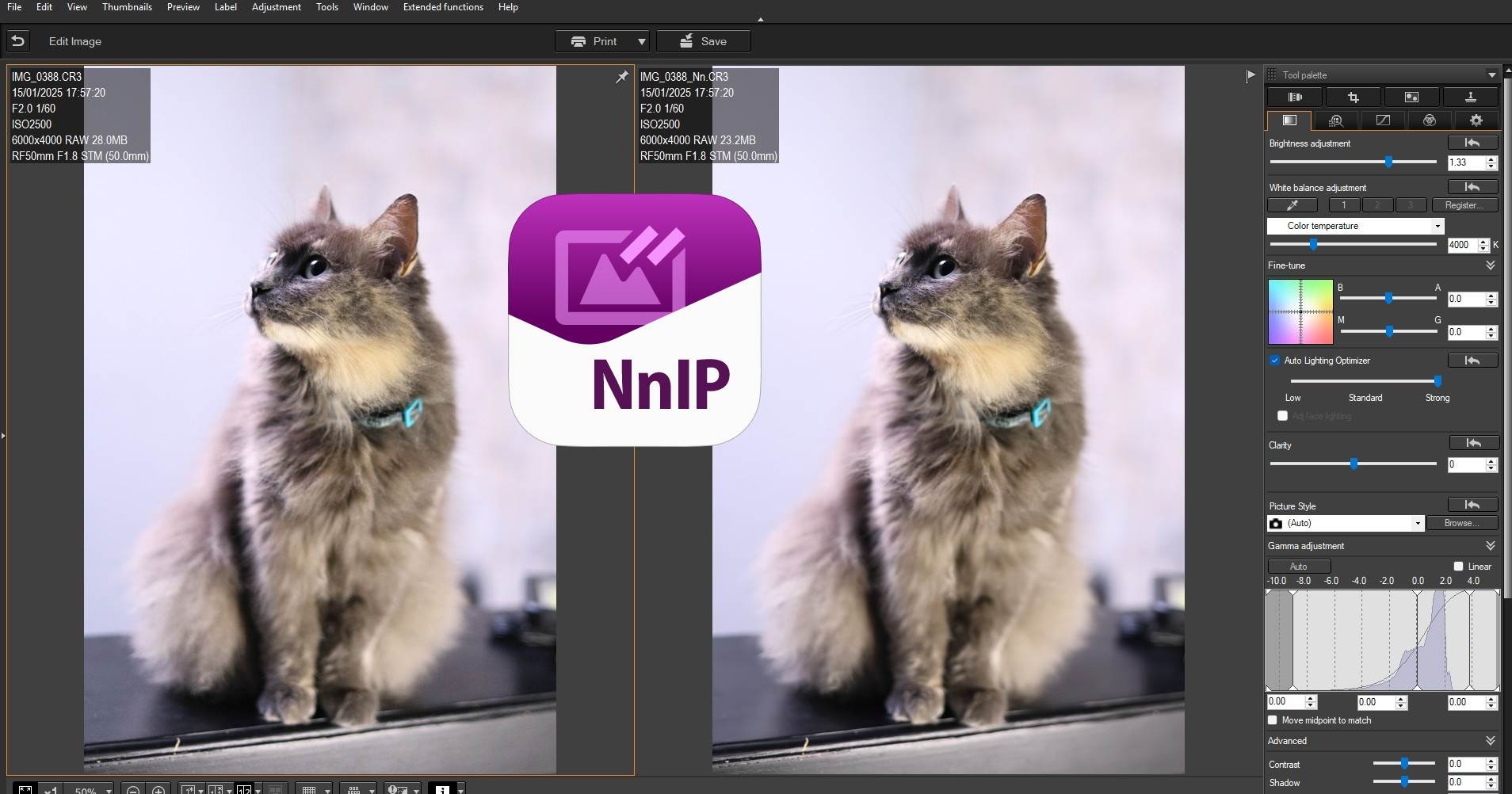Open the crop and rotate tool
This screenshot has height=794, width=1512.
click(x=1353, y=97)
